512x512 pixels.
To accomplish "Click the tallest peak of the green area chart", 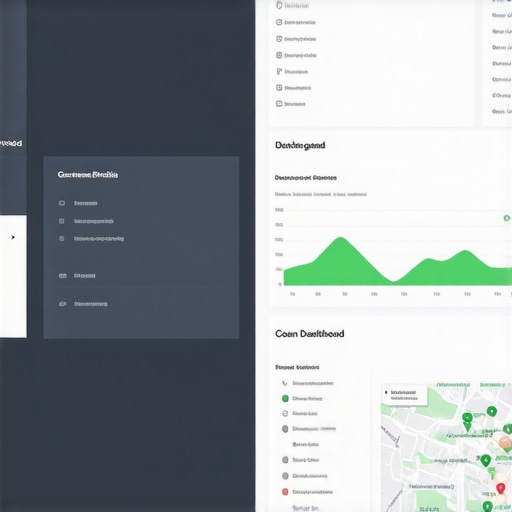I will coord(341,238).
